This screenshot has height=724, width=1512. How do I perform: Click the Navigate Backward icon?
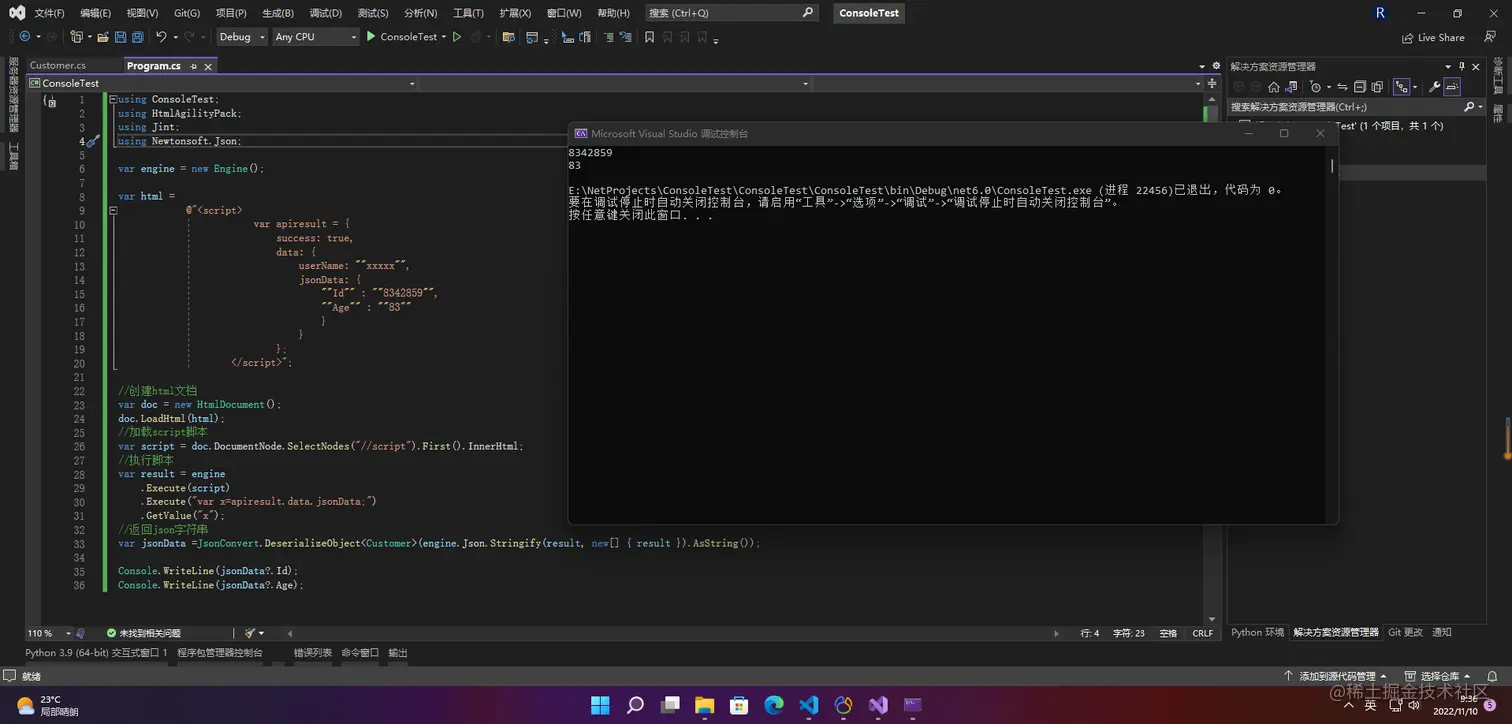coord(24,37)
